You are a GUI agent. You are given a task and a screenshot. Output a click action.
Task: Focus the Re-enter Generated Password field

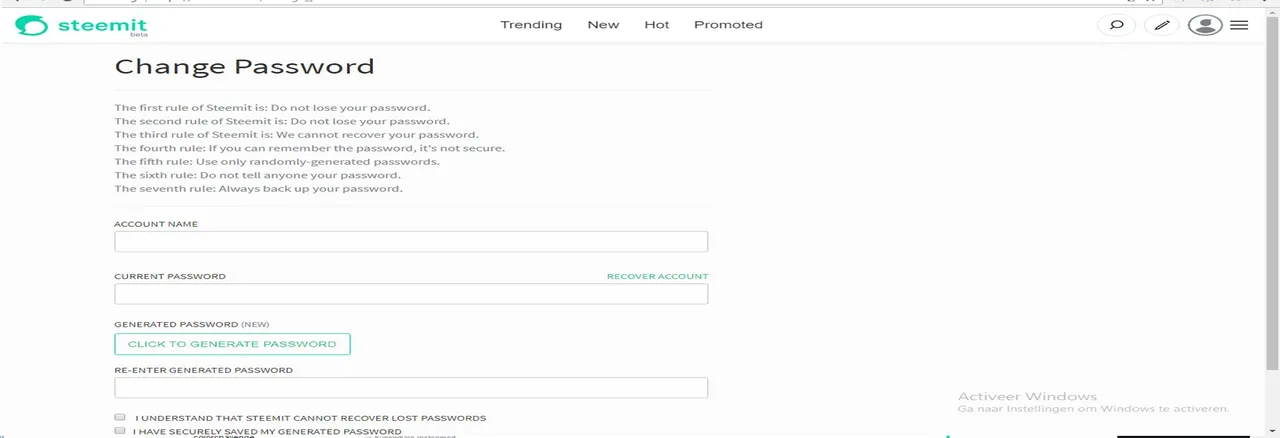point(411,388)
